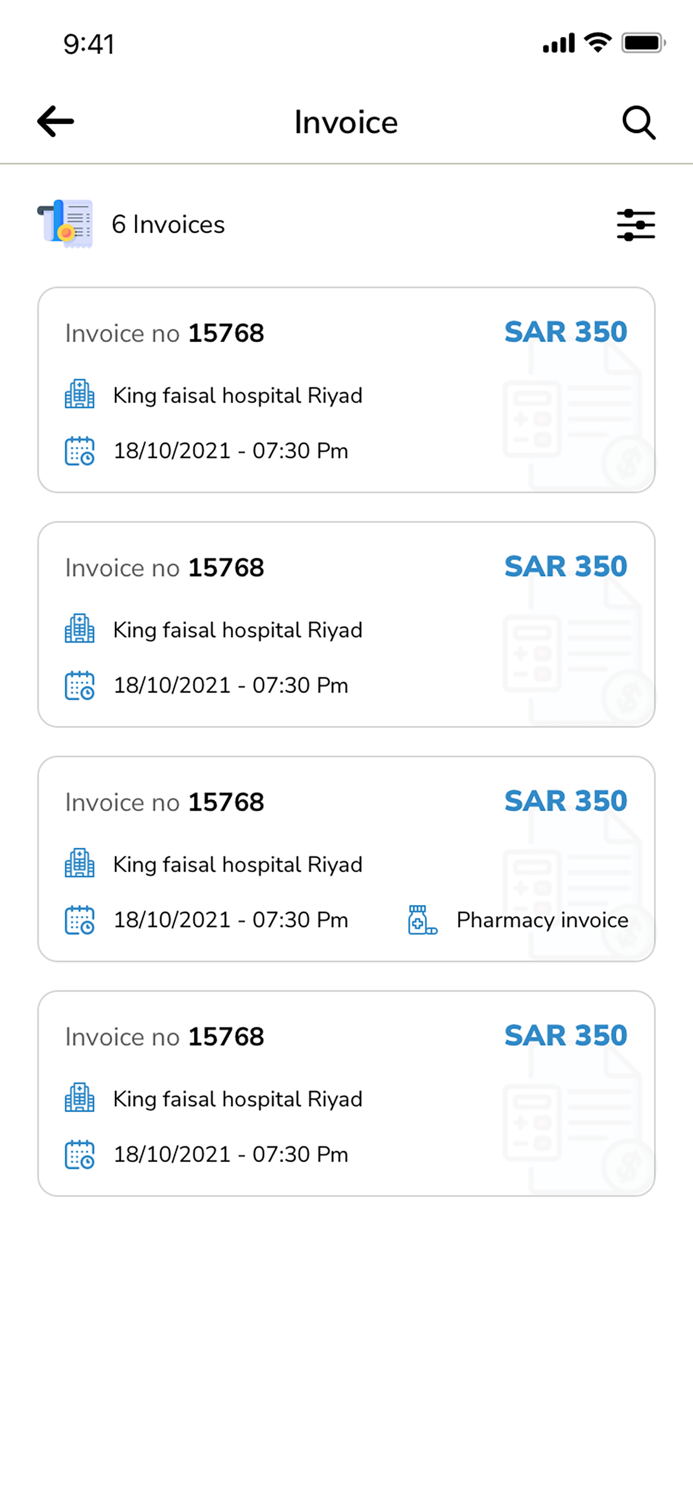Tap the Wi-Fi indicator in the status bar
This screenshot has width=693, height=1500.
click(x=597, y=43)
